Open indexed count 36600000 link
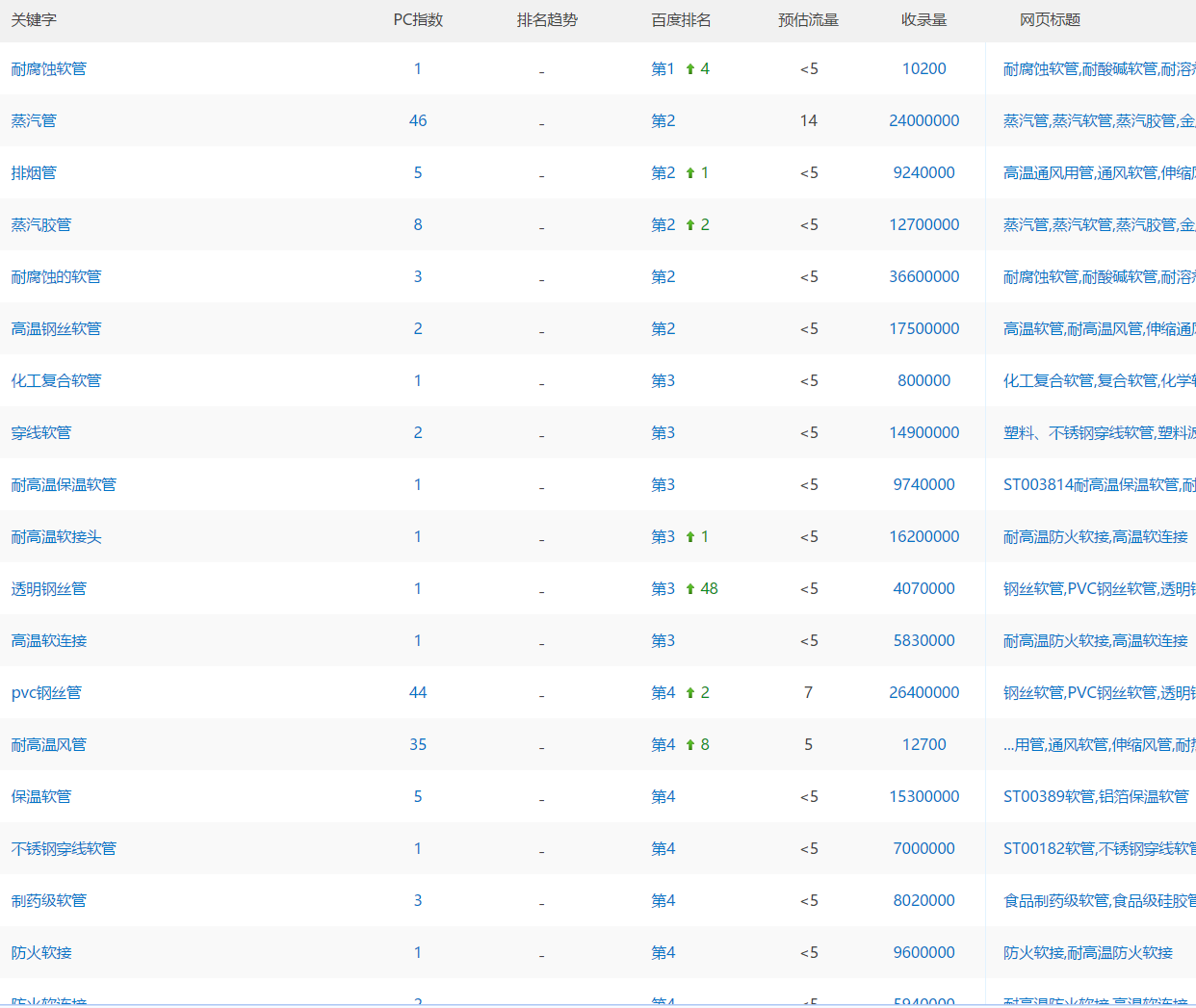This screenshot has width=1196, height=1008. [923, 277]
